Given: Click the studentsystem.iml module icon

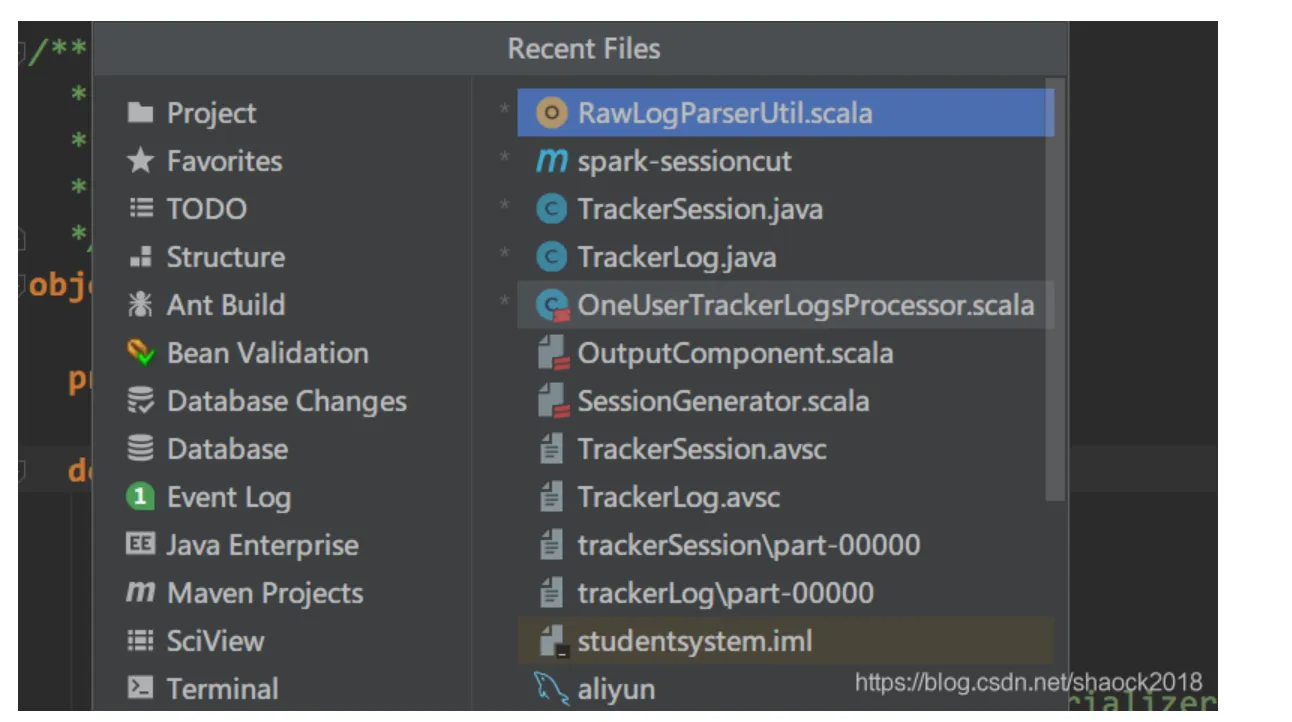Looking at the screenshot, I should 553,641.
